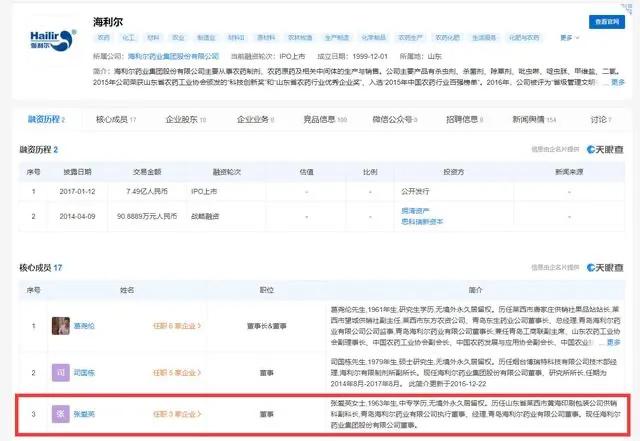This screenshot has height=441, width=640.
Task: Select the 农药化肥 tag
Action: [x=447, y=38]
